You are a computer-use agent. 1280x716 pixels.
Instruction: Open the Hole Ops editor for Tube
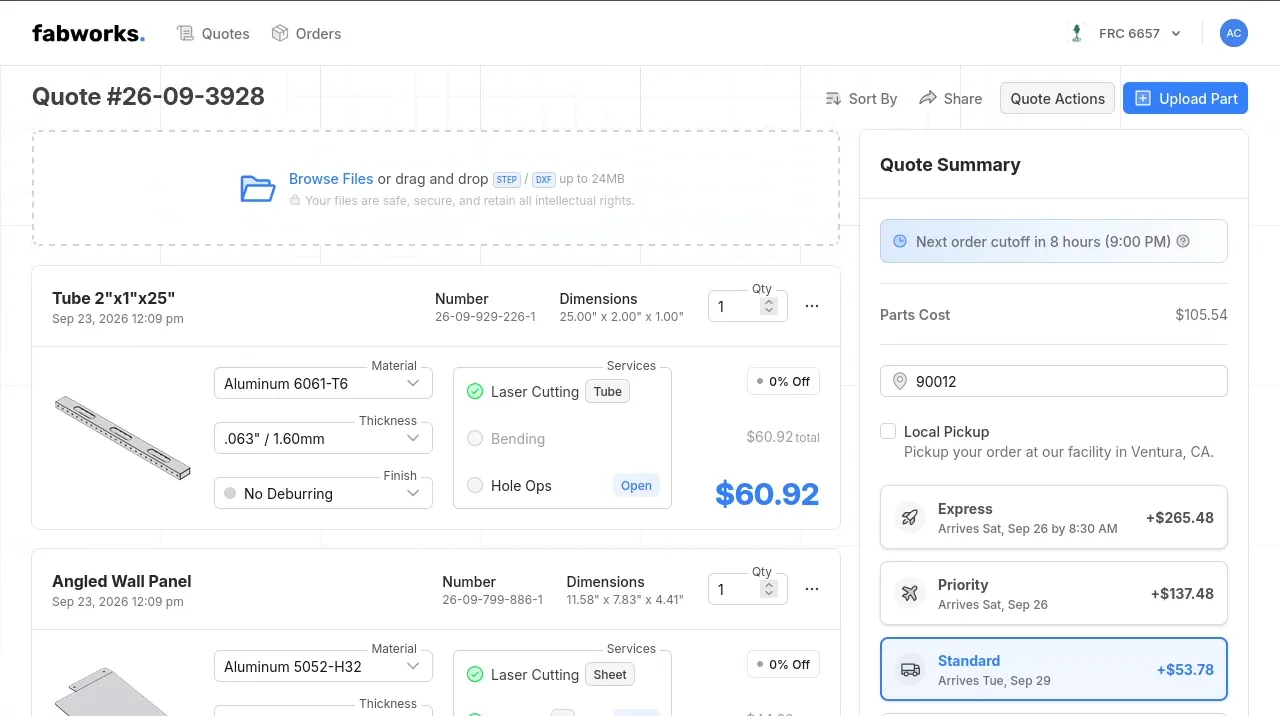636,486
